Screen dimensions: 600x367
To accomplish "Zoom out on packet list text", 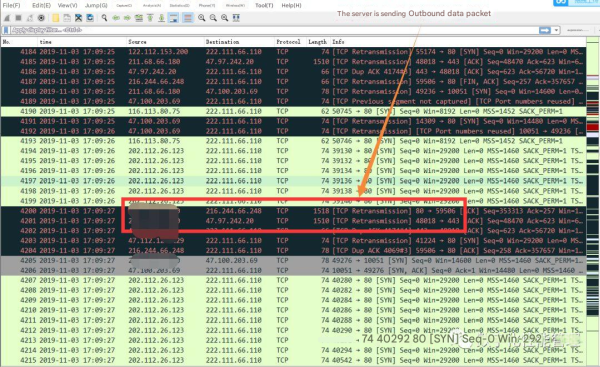I will click(x=213, y=18).
